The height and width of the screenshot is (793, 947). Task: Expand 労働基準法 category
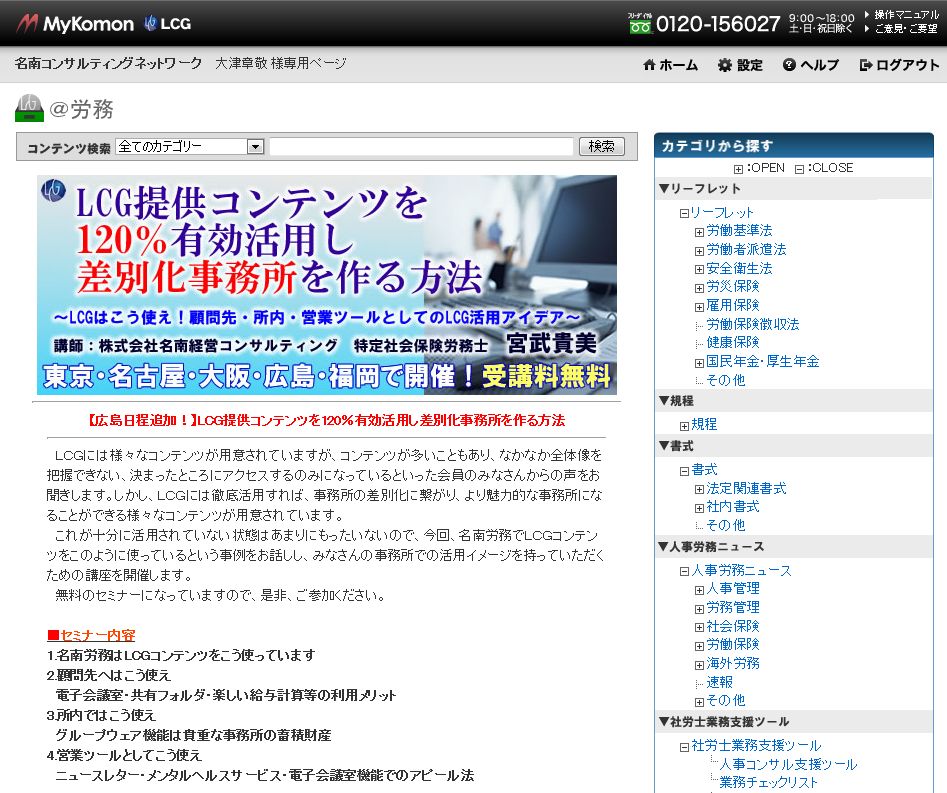[x=699, y=232]
